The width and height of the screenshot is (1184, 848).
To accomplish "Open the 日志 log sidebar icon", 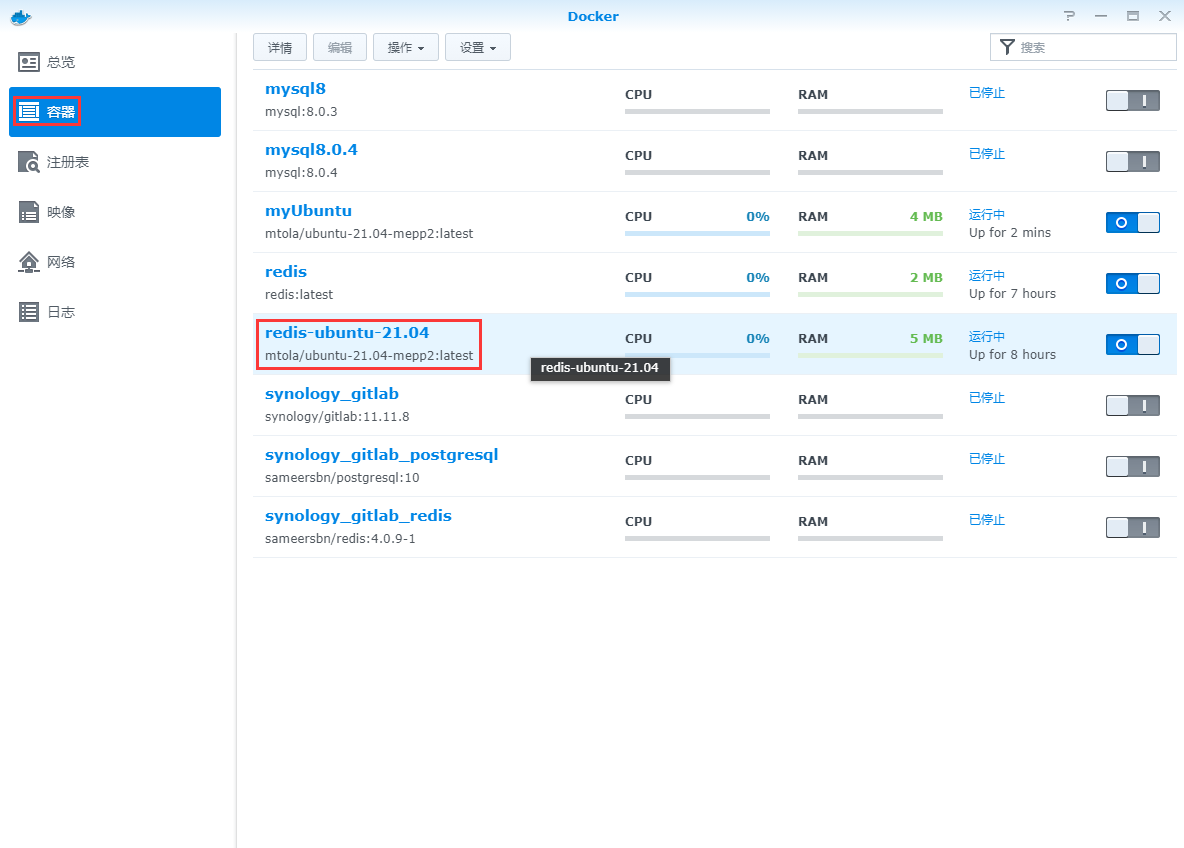I will pos(30,312).
